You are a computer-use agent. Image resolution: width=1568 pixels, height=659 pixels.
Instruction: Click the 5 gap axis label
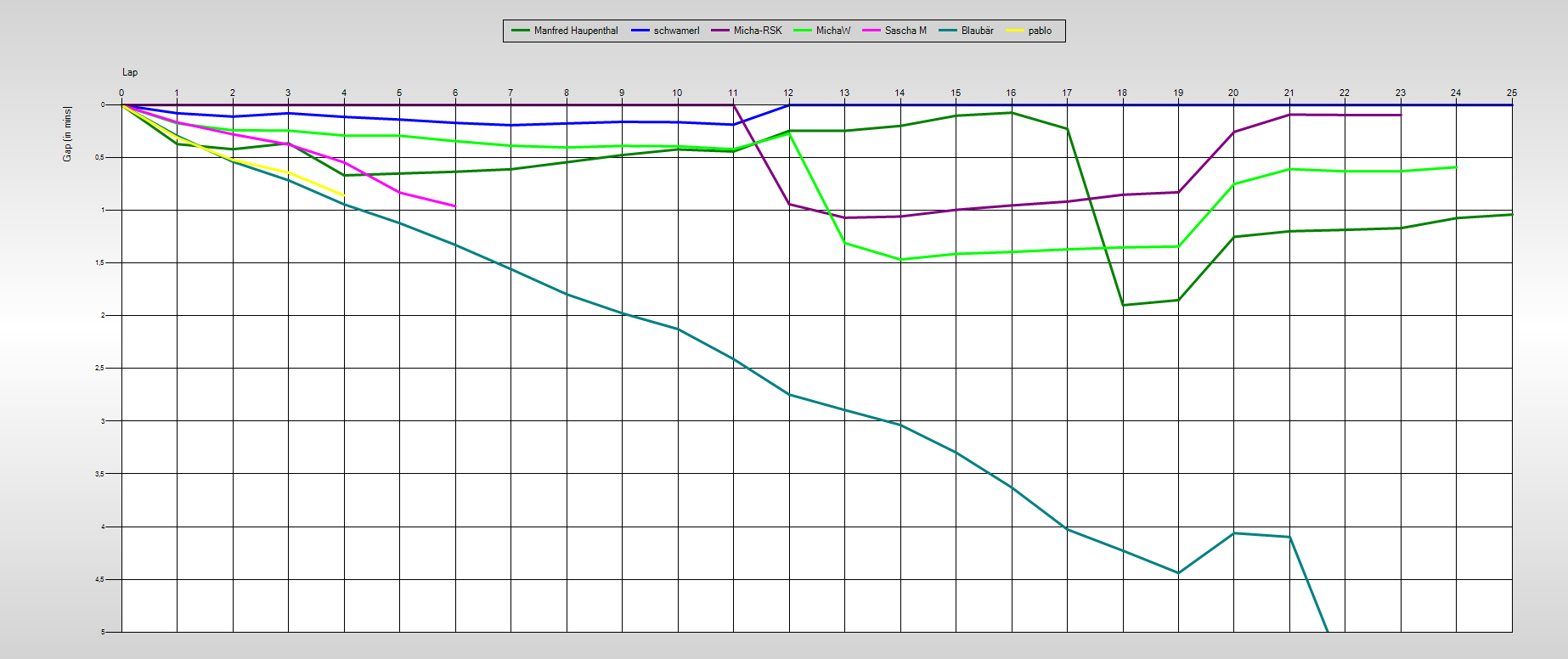103,632
